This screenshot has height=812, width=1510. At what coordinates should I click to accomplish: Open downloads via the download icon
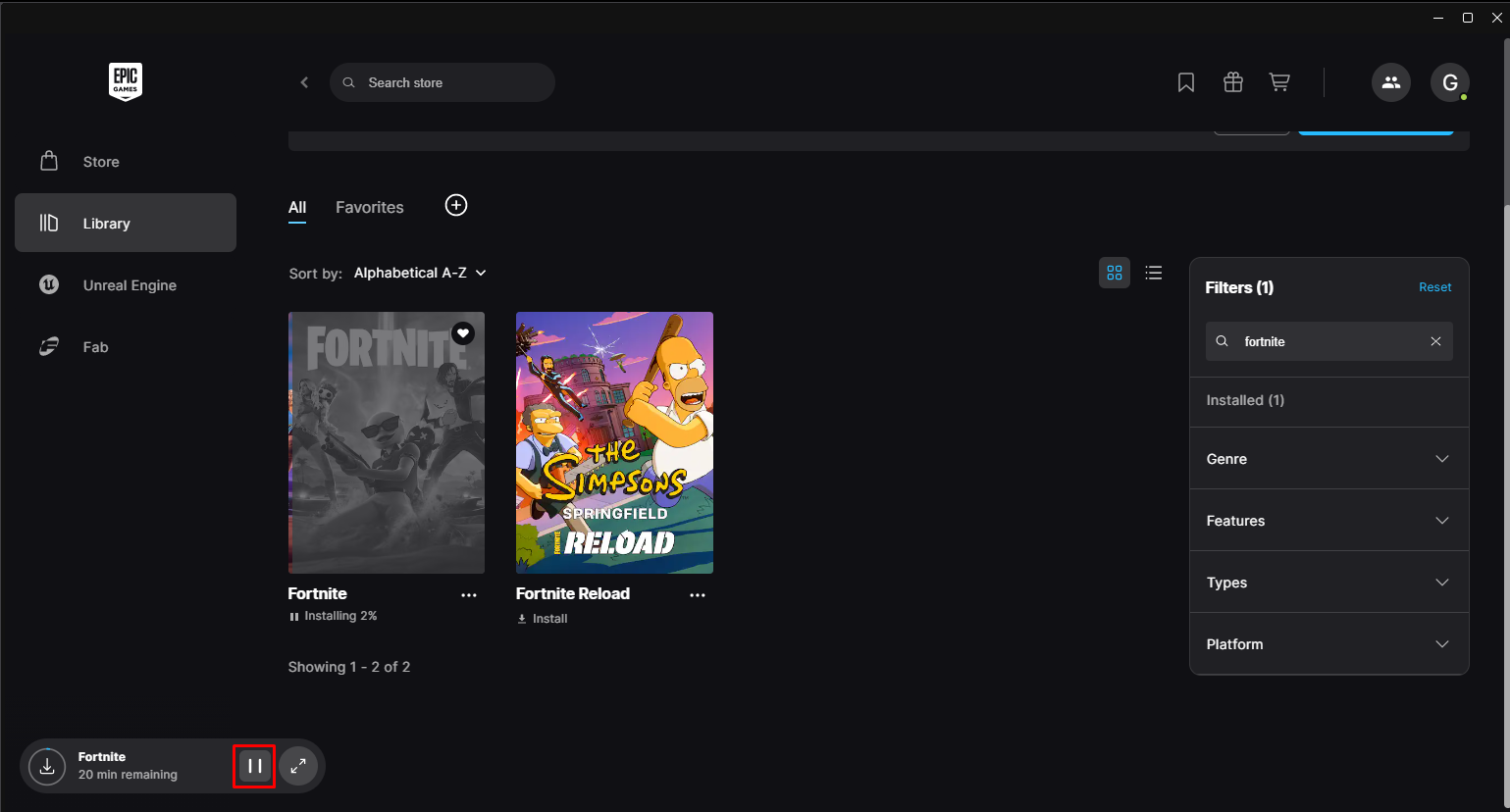tap(47, 766)
